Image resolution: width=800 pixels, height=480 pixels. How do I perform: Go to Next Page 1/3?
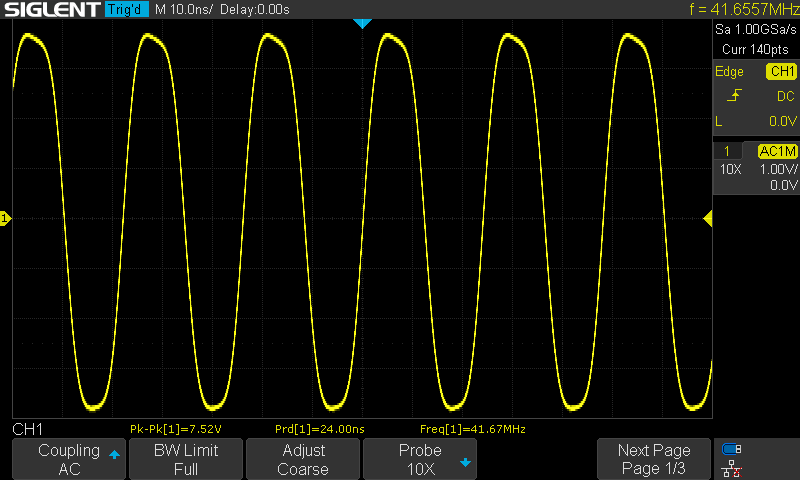point(654,459)
